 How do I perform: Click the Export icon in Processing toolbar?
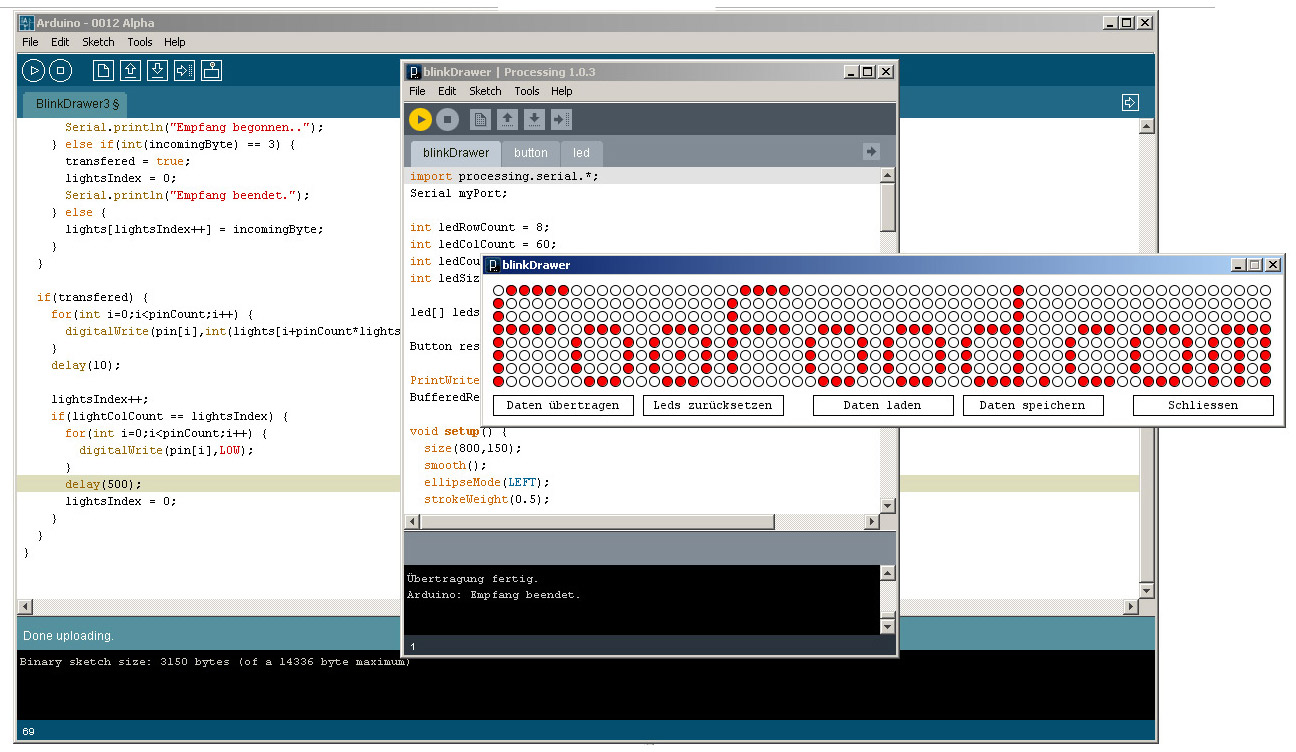(562, 120)
